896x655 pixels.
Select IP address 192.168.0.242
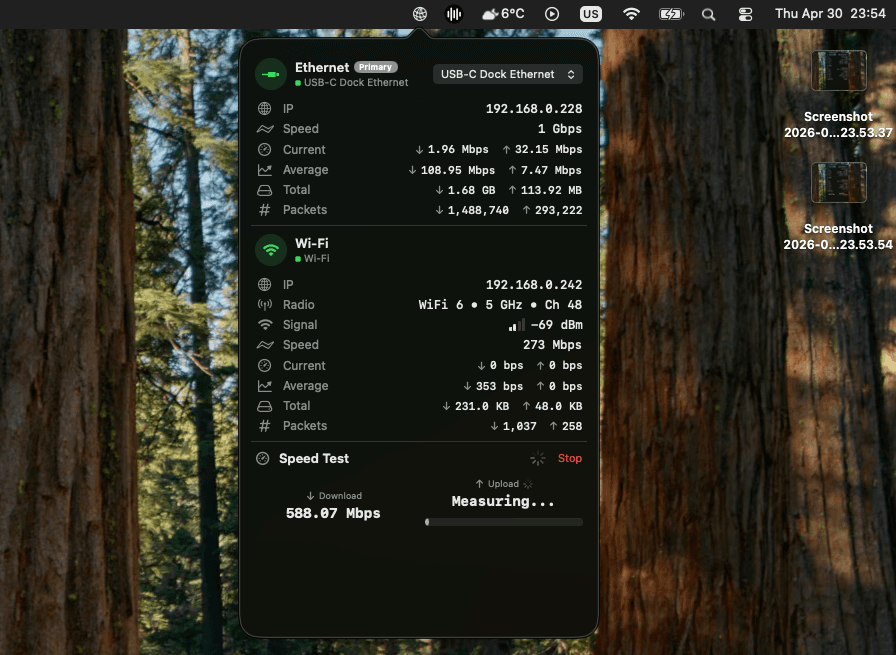(534, 285)
